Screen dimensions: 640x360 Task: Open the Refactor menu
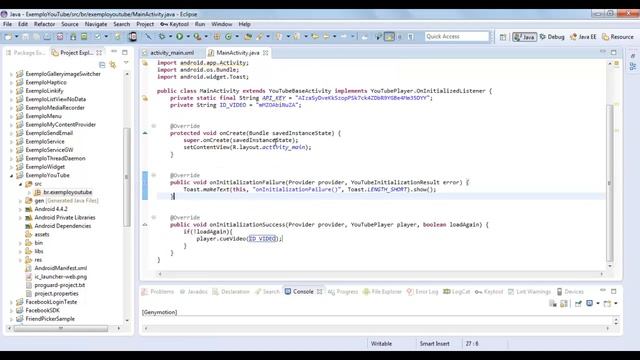[x=44, y=24]
